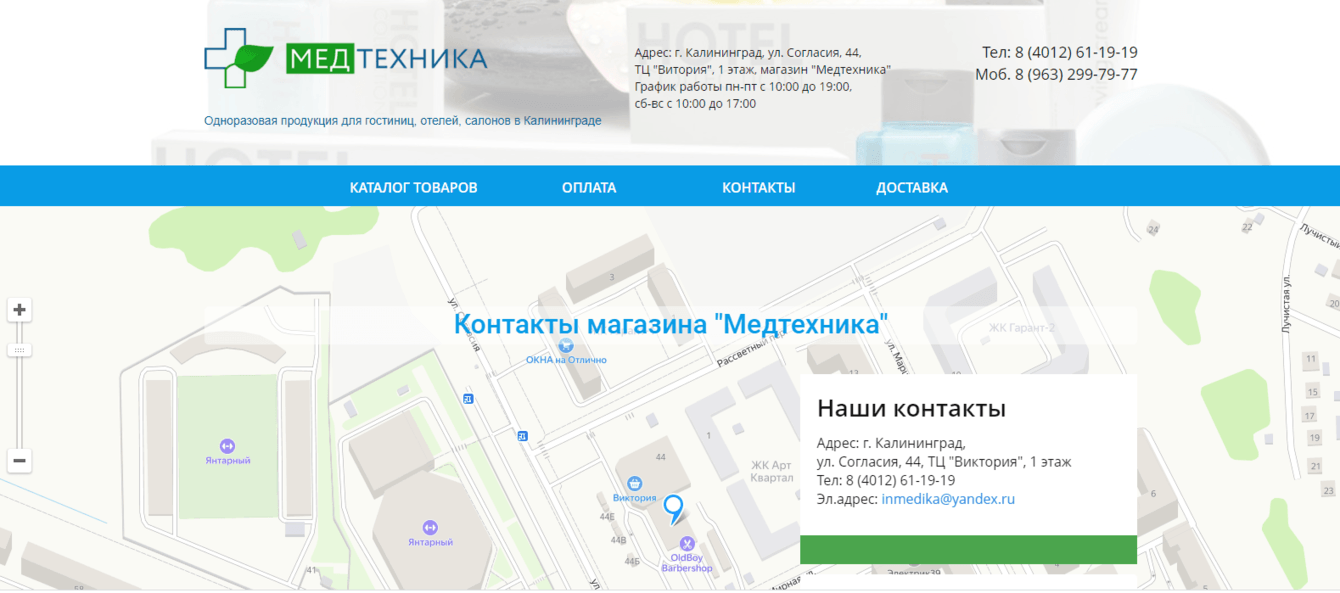1340x593 pixels.
Task: Open ОПЛАТА menu item
Action: click(589, 187)
